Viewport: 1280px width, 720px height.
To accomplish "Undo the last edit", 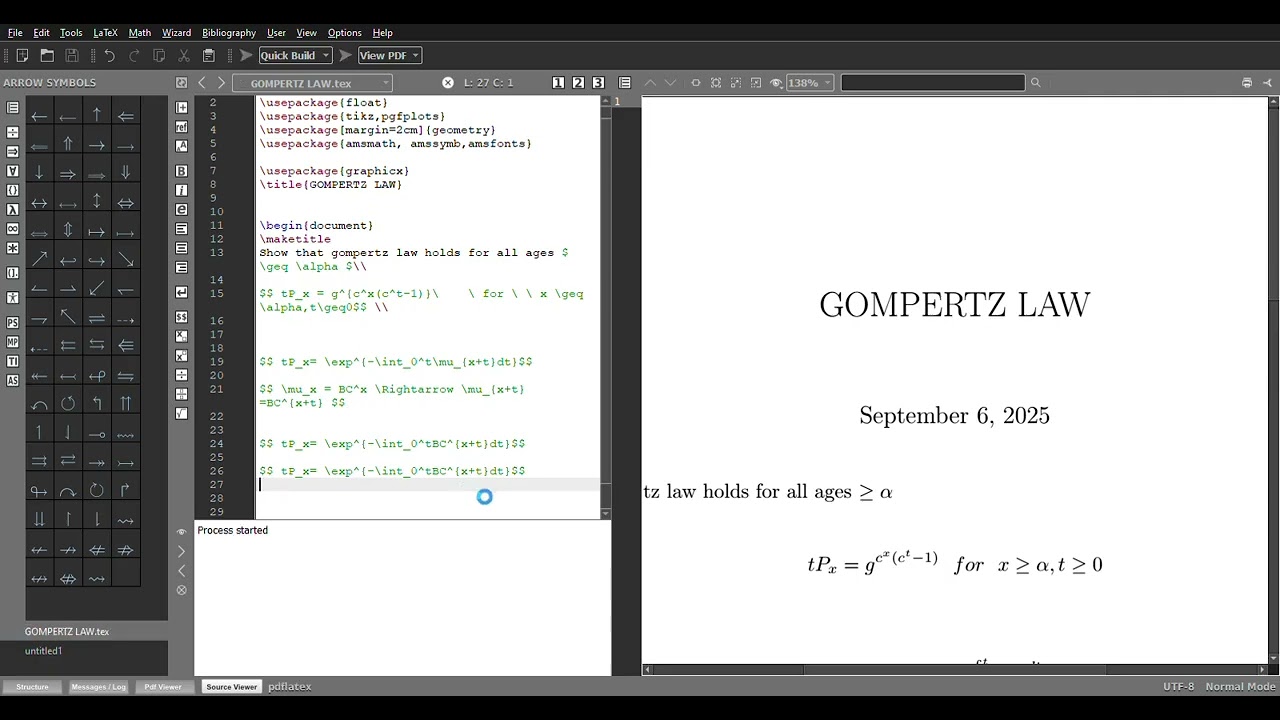I will (x=109, y=55).
